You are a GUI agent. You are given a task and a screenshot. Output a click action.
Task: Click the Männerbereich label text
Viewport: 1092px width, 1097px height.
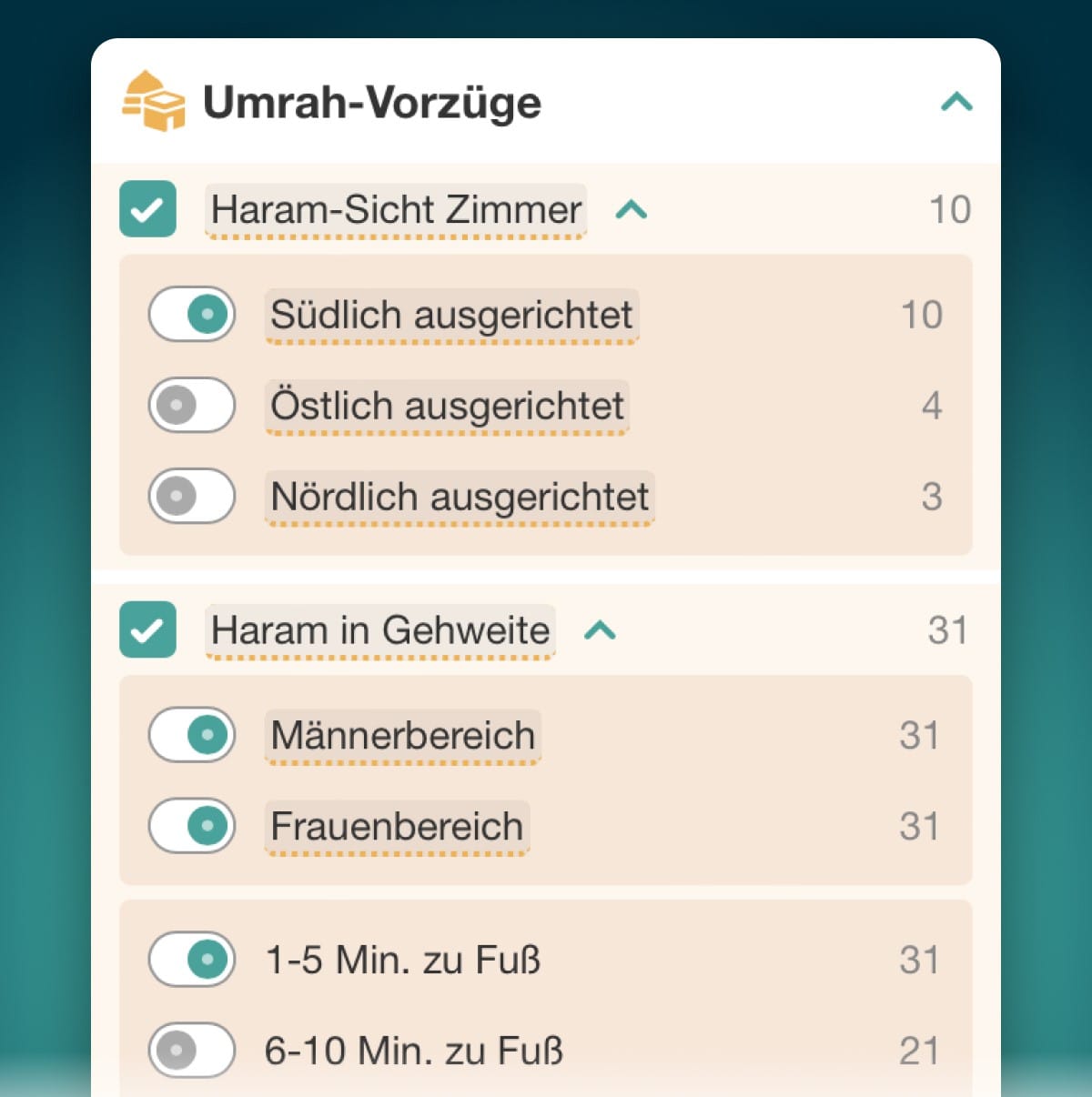point(403,735)
